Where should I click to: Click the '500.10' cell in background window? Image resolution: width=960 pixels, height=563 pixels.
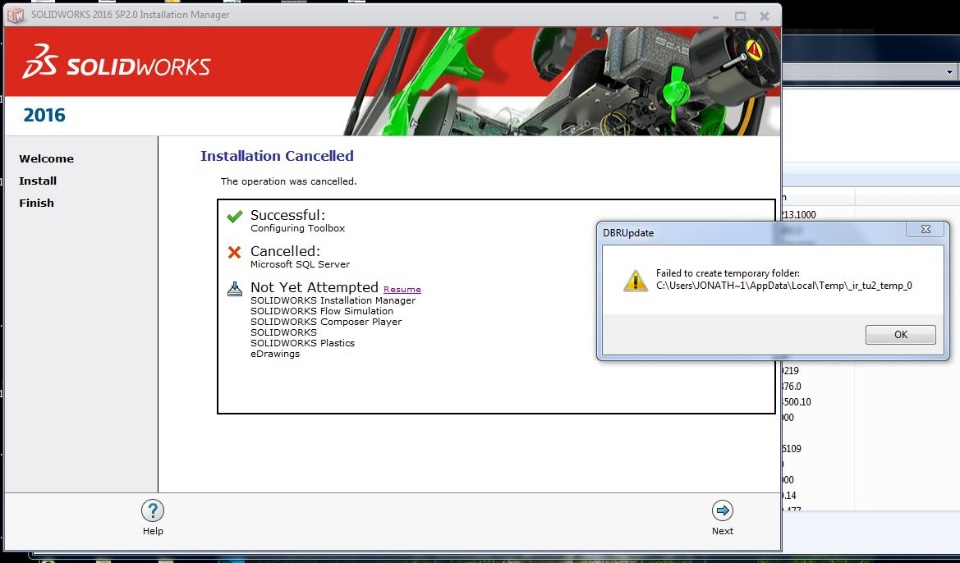797,402
